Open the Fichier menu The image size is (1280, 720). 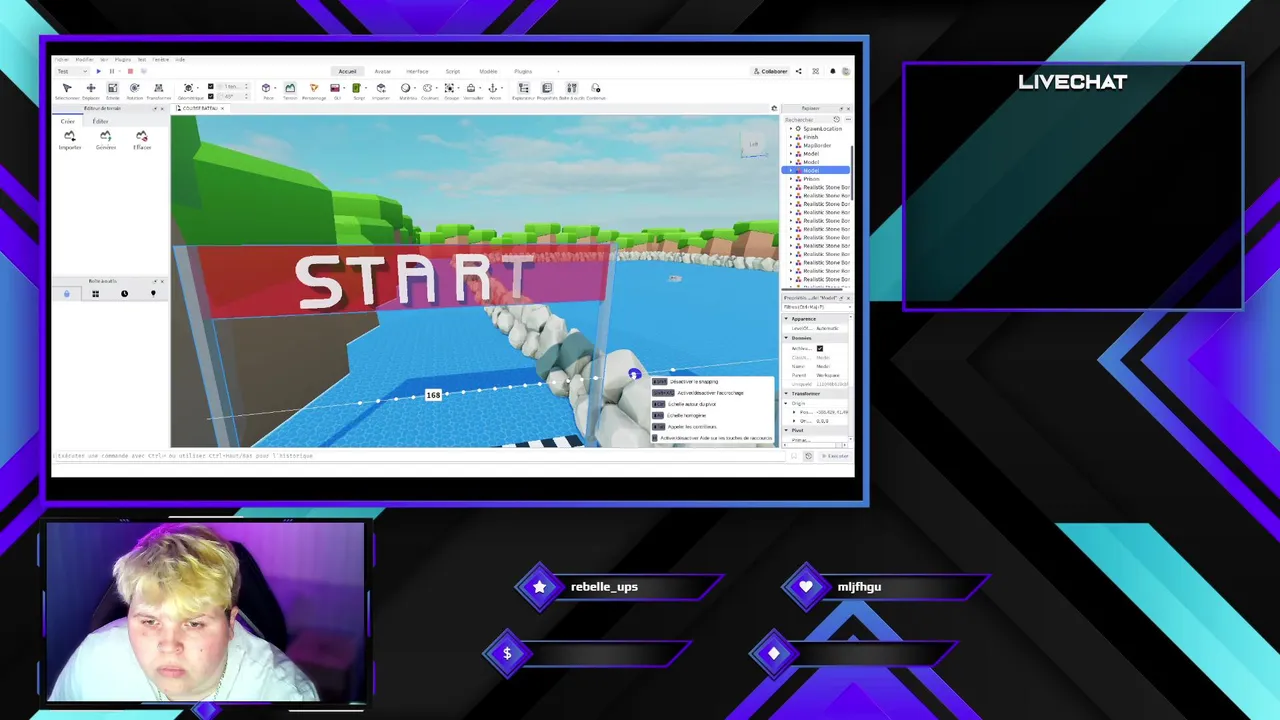pyautogui.click(x=62, y=59)
